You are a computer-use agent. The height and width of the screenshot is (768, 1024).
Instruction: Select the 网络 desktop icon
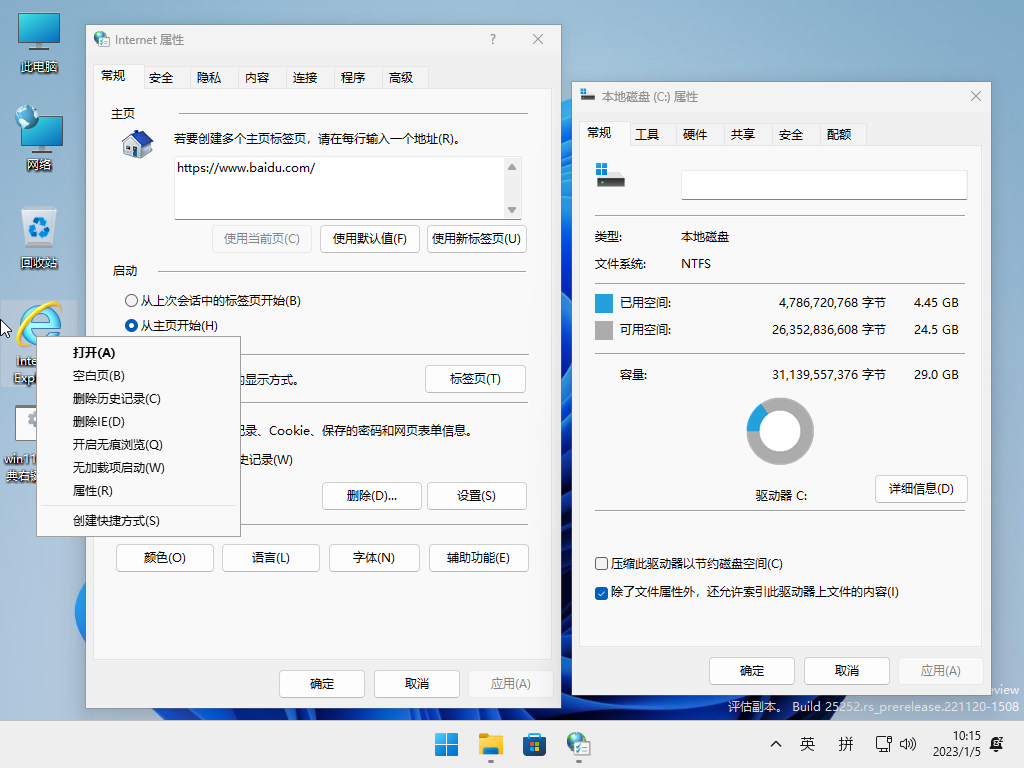pyautogui.click(x=39, y=138)
